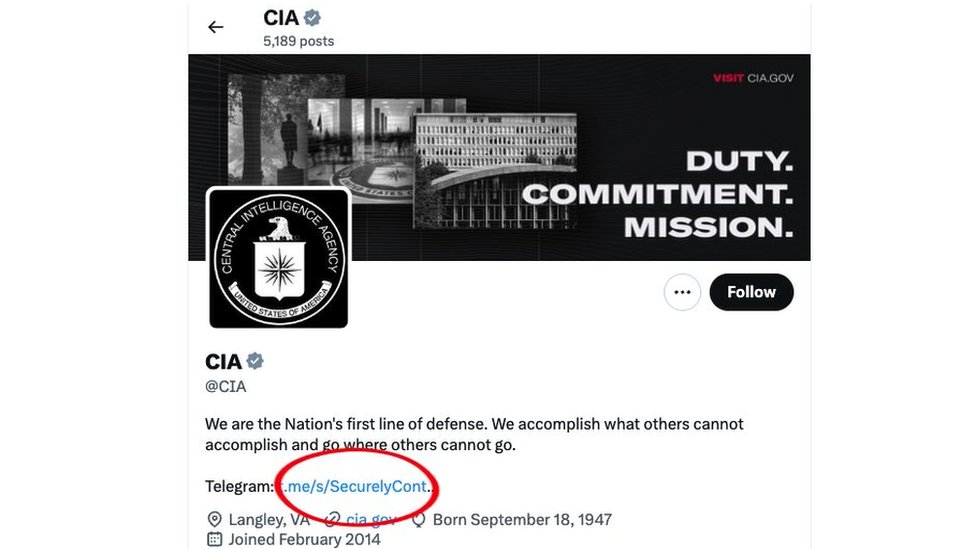Click the verified badge beside the CIA profile name
The width and height of the screenshot is (976, 549).
[256, 361]
